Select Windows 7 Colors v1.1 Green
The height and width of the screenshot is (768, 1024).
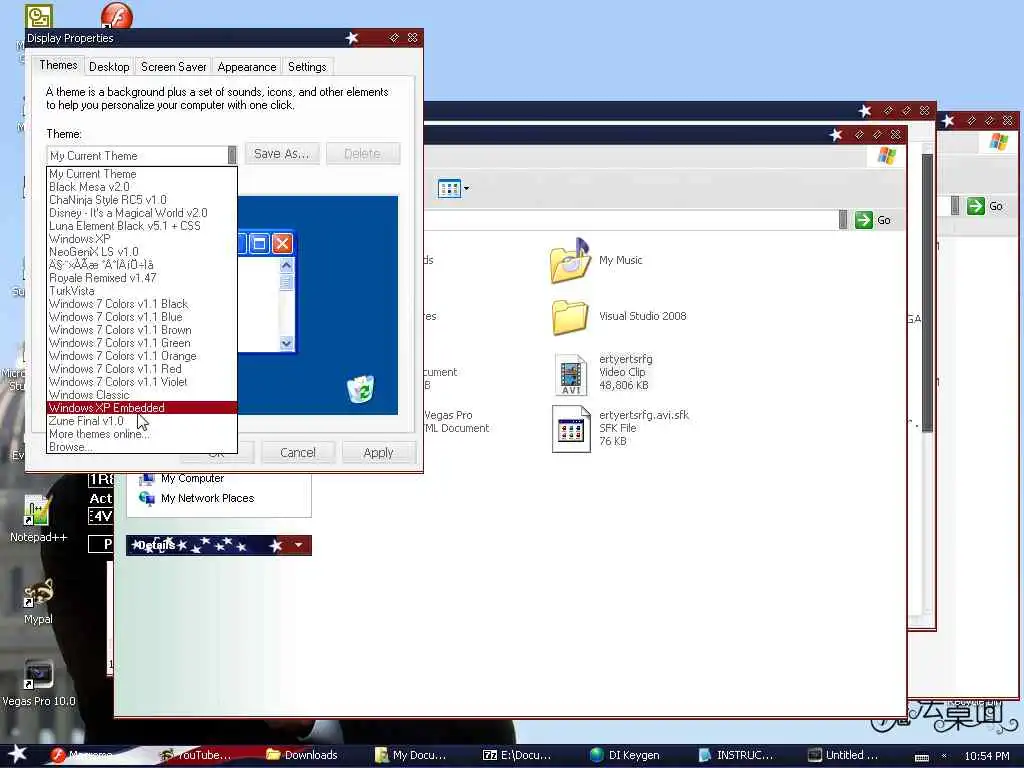[x=142, y=344]
